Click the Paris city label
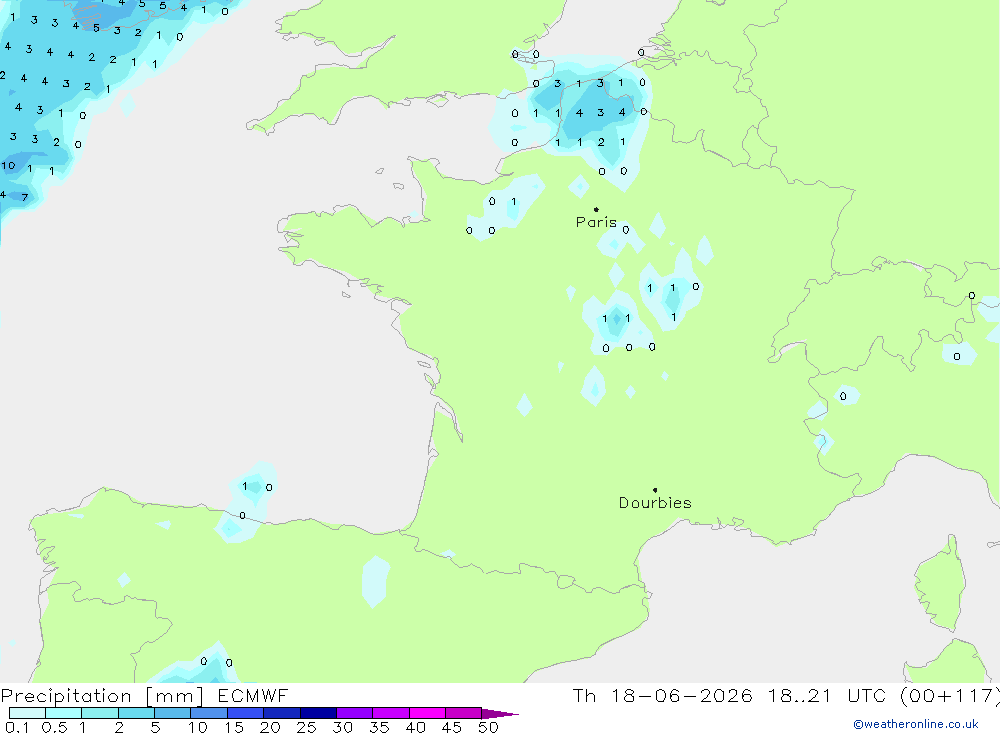Screen dimensions: 1000x733 (x=596, y=222)
